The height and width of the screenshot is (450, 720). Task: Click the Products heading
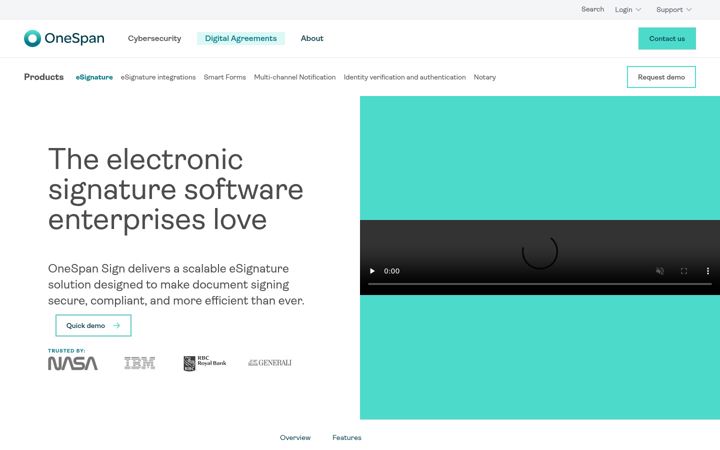[44, 77]
